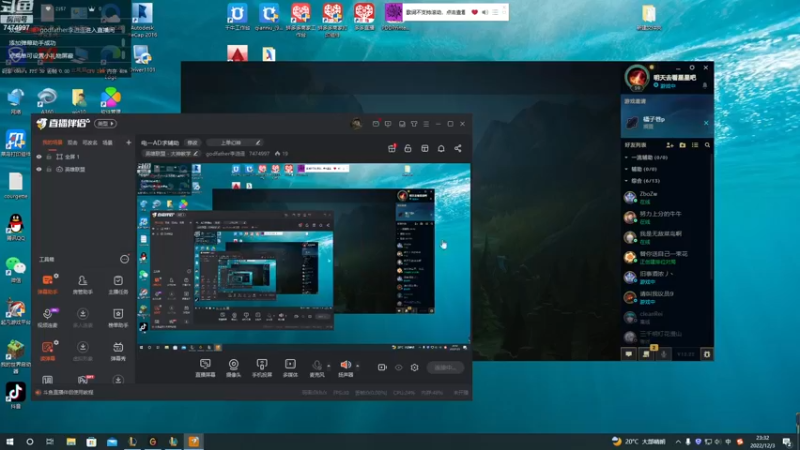Select the fourth scene tab
The width and height of the screenshot is (800, 450).
coord(108,143)
